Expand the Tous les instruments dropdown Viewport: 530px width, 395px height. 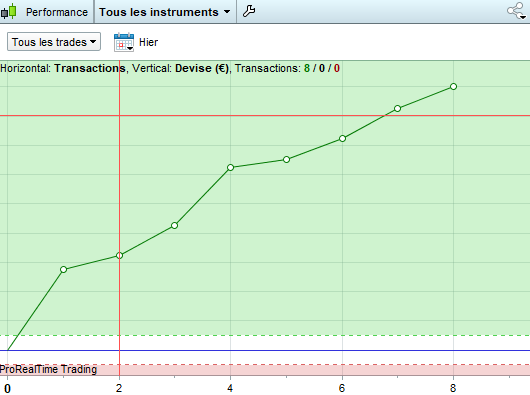[165, 12]
